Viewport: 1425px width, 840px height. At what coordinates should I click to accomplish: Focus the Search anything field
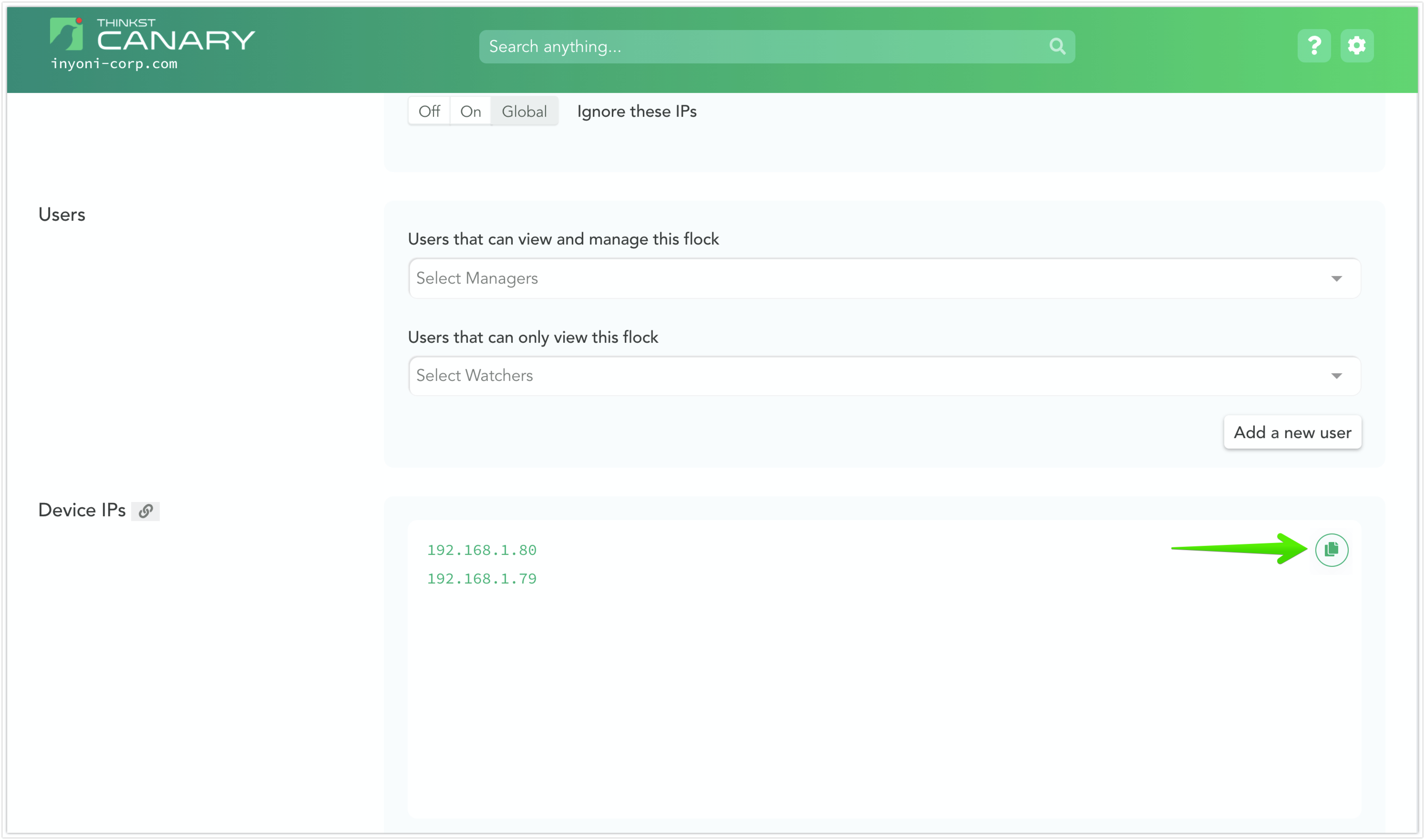coord(776,46)
